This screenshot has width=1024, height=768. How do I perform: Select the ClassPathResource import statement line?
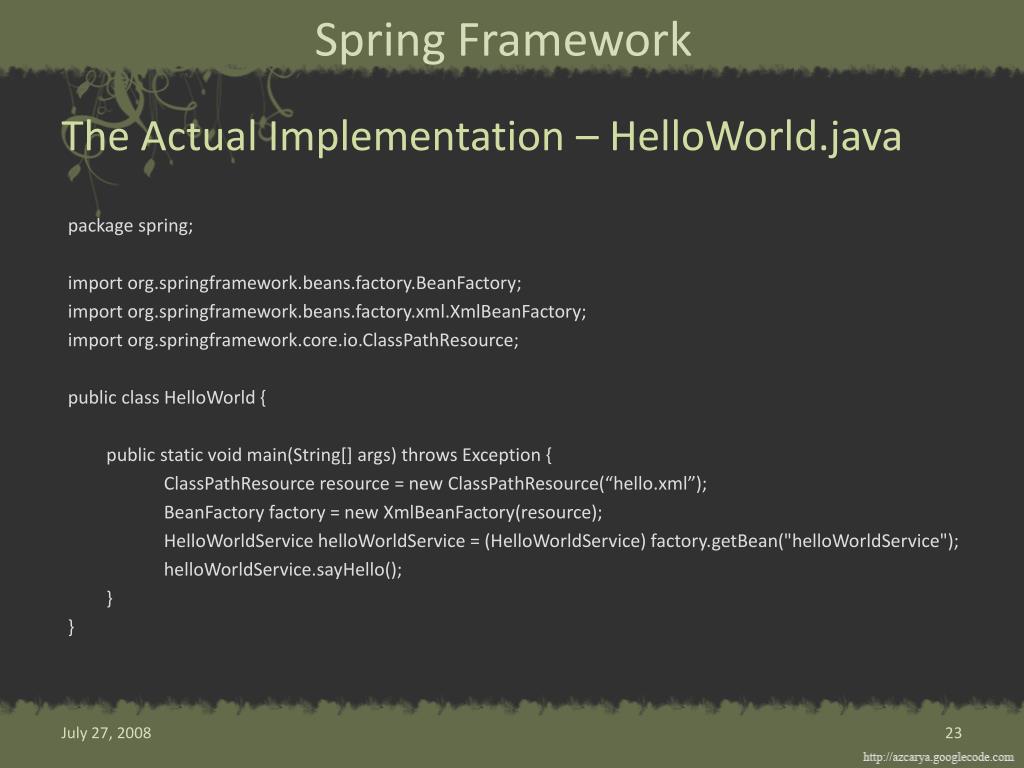pyautogui.click(x=293, y=340)
